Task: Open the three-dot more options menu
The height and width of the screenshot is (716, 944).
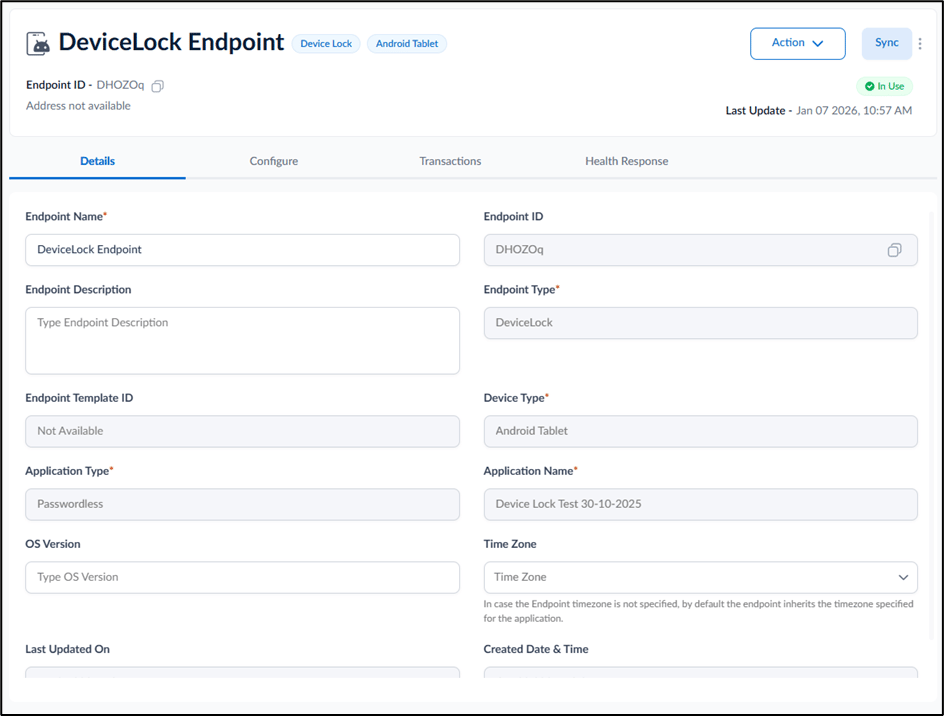Action: [920, 43]
